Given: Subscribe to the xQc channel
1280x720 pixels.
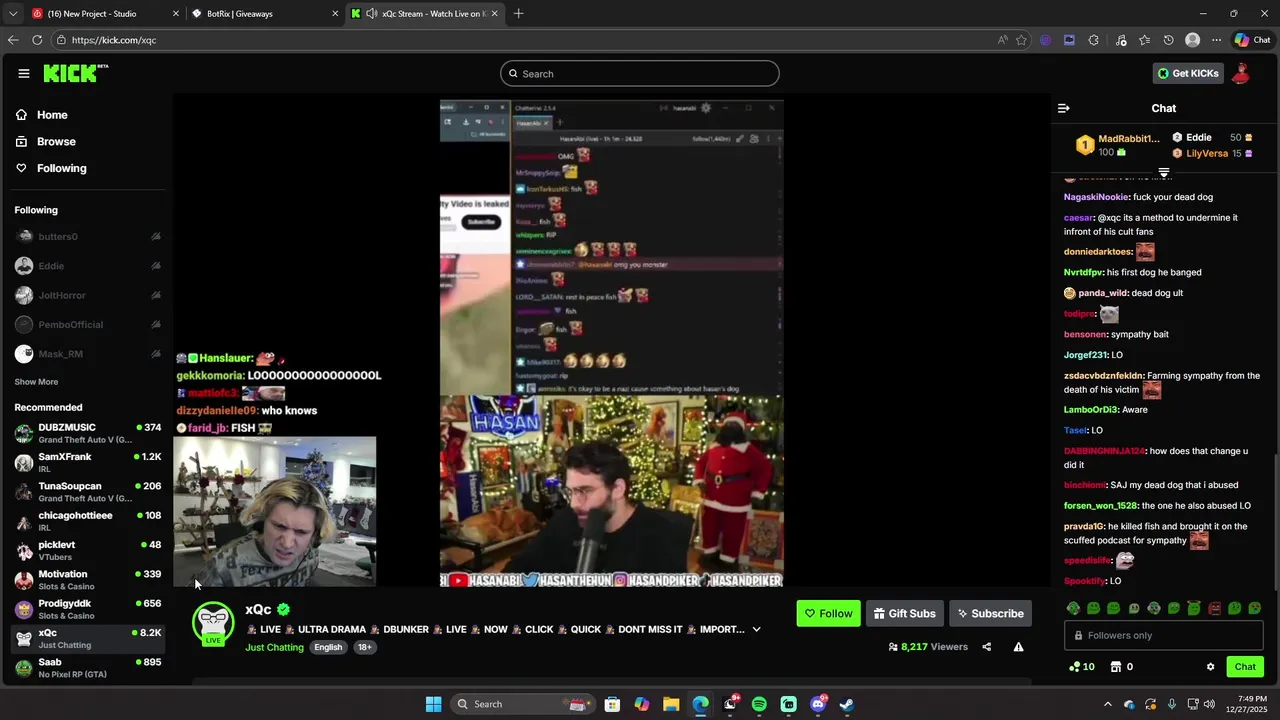Looking at the screenshot, I should (x=990, y=613).
